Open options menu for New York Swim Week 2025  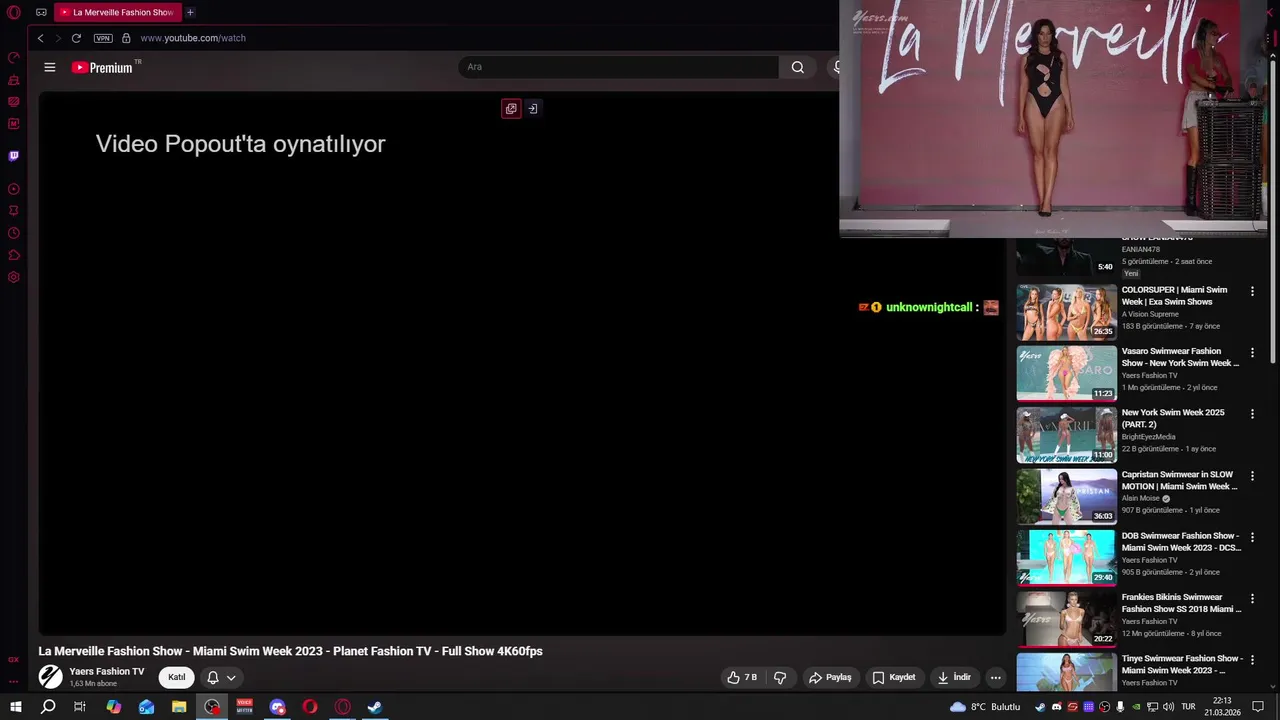[1252, 414]
